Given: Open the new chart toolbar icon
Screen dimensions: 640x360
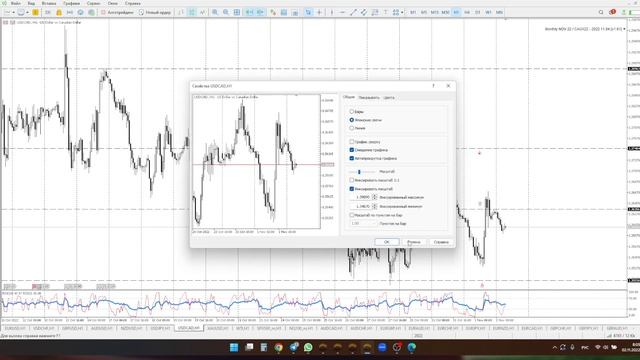Looking at the screenshot, I should click(7, 12).
